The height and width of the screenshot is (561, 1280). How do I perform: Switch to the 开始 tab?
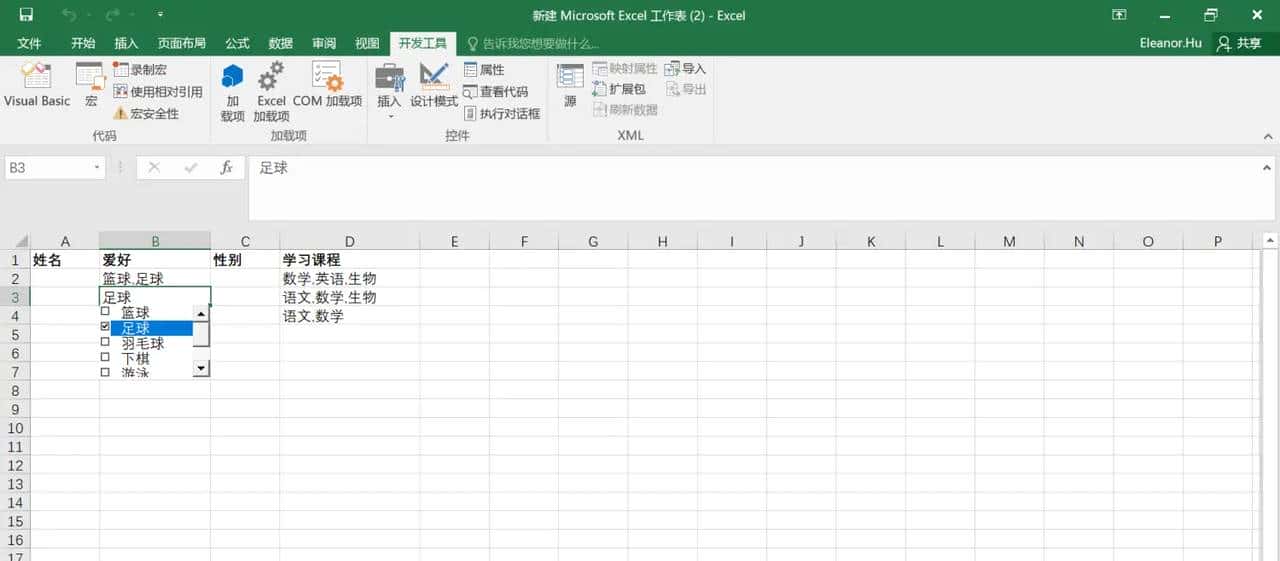[x=83, y=43]
